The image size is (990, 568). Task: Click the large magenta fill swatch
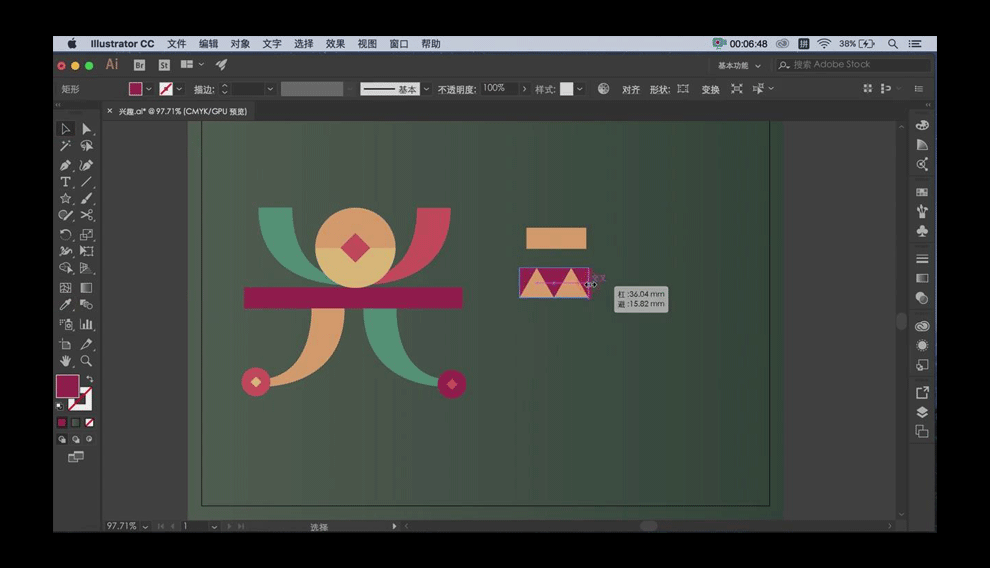pyautogui.click(x=67, y=387)
